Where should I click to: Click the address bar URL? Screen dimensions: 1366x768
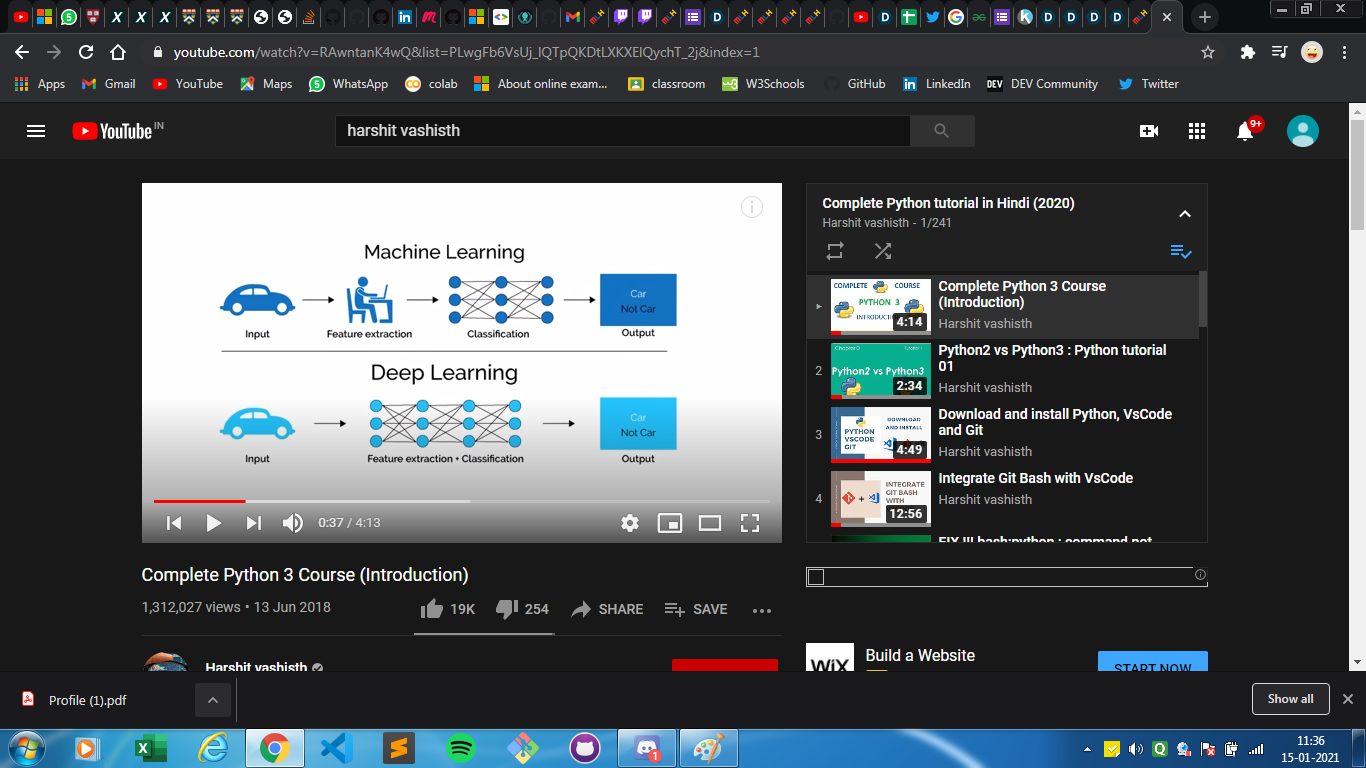[x=466, y=52]
